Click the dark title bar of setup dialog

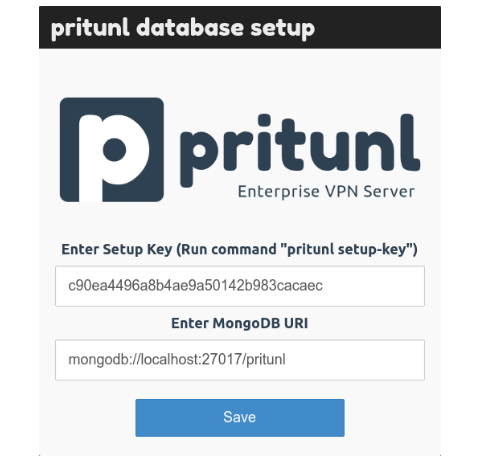pos(240,27)
